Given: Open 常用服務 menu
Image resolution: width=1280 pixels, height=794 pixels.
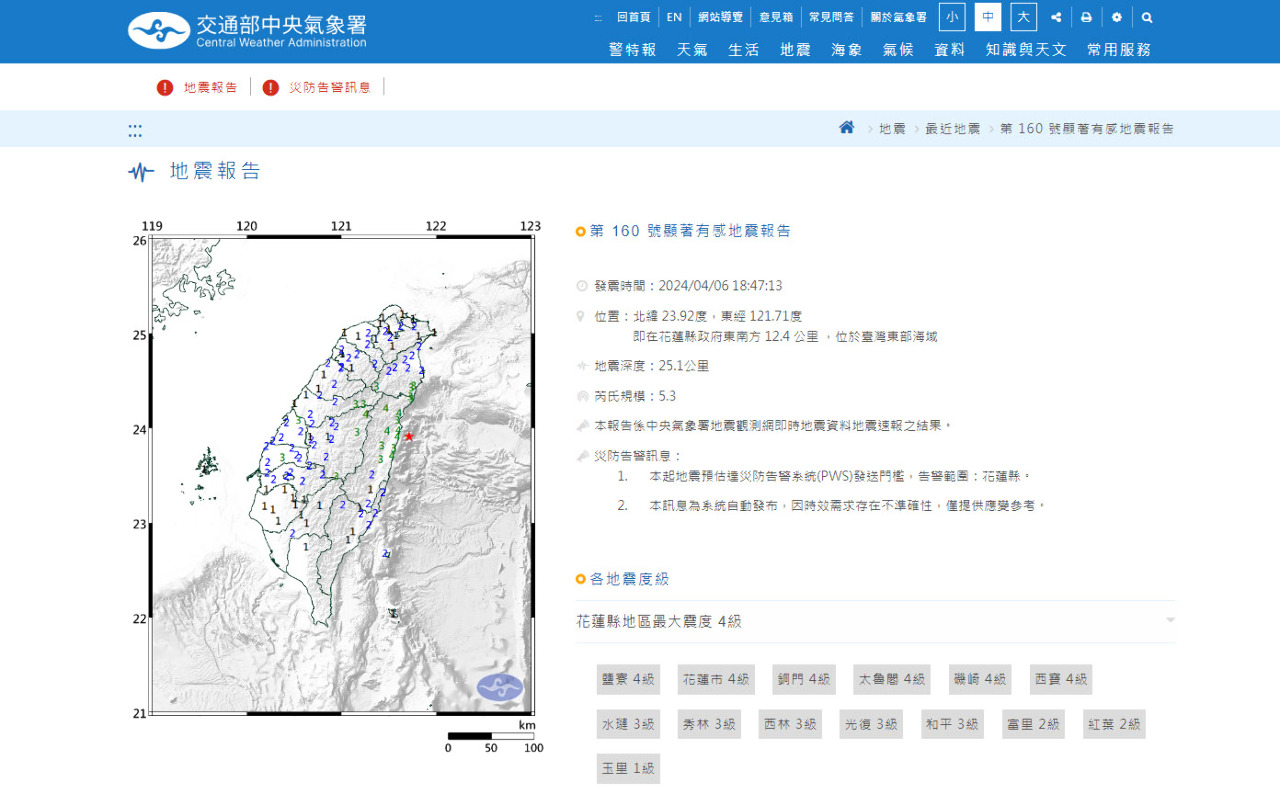Looking at the screenshot, I should coord(1119,49).
